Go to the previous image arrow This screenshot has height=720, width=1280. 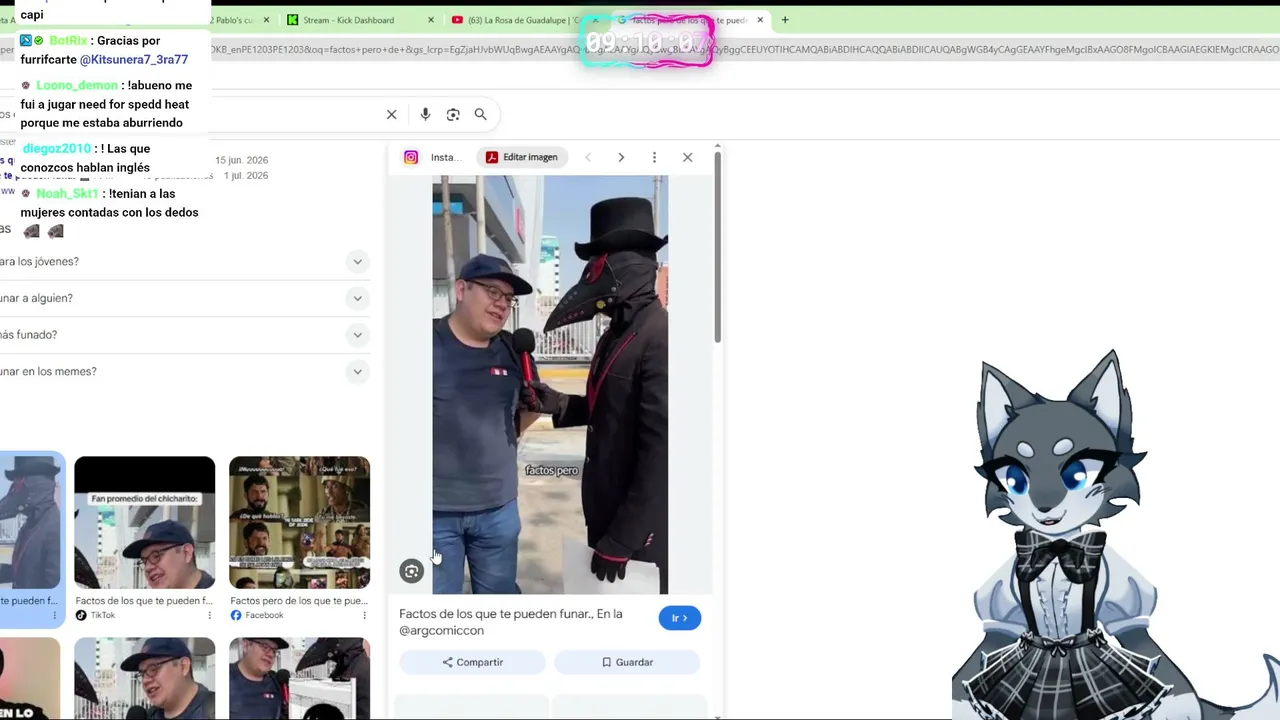[x=588, y=157]
